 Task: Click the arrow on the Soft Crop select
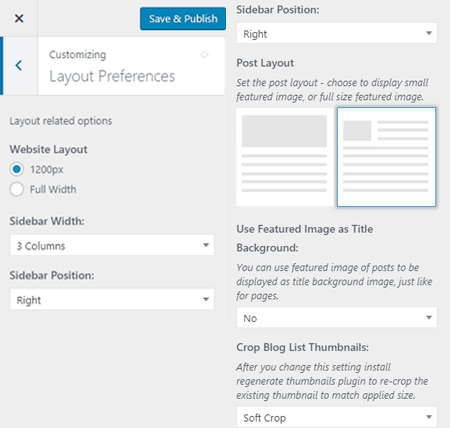pos(429,417)
